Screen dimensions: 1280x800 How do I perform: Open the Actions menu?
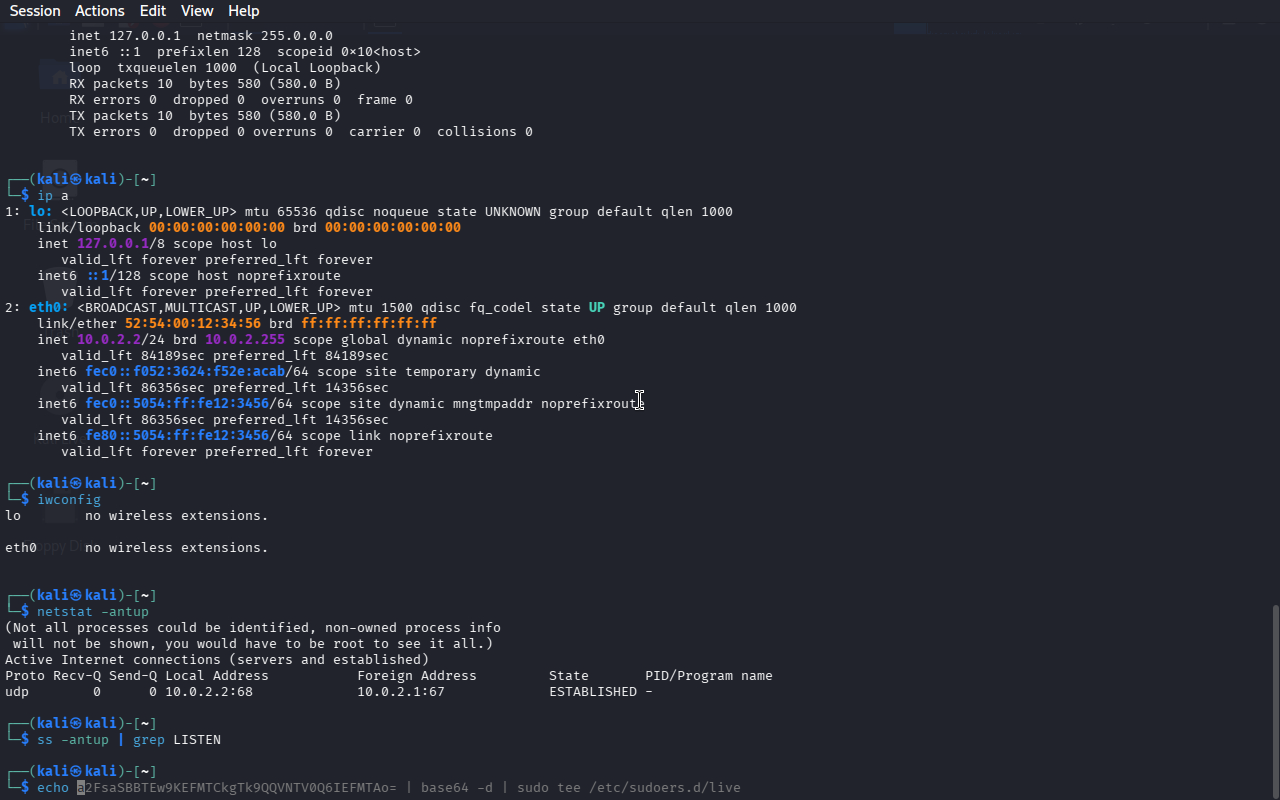pyautogui.click(x=100, y=11)
